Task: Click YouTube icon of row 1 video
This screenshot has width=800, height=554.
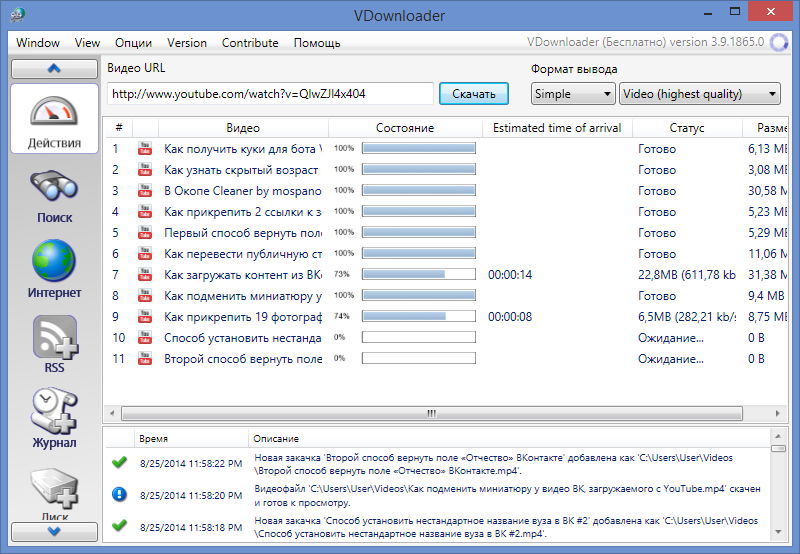Action: point(145,148)
